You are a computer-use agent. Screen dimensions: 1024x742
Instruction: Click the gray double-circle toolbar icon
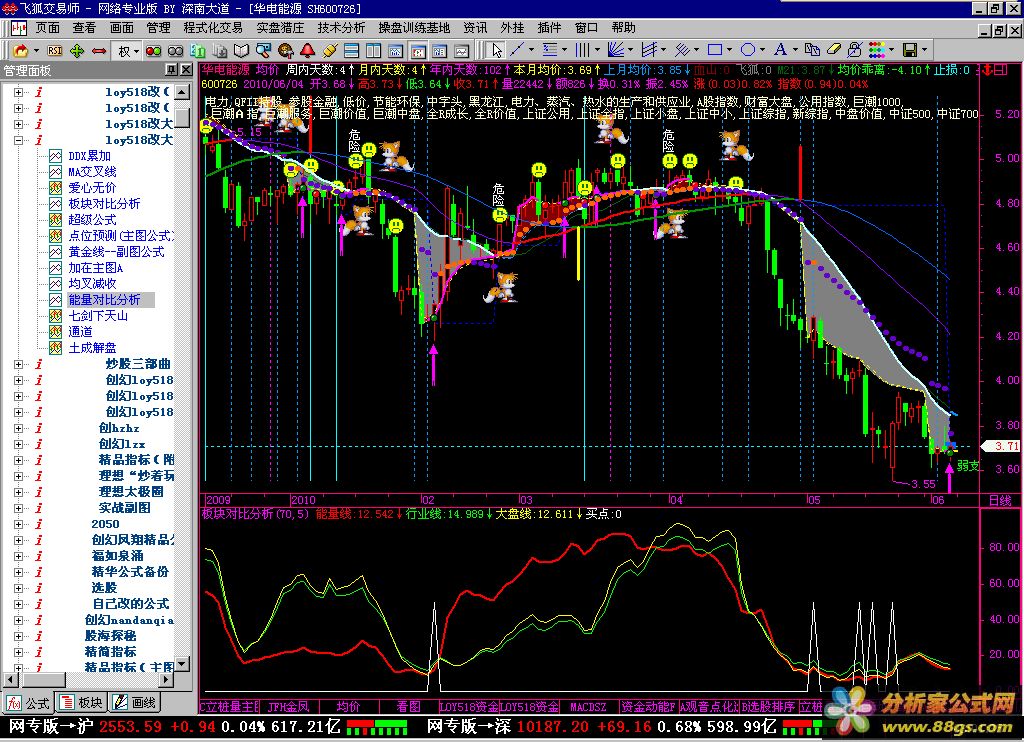(176, 50)
